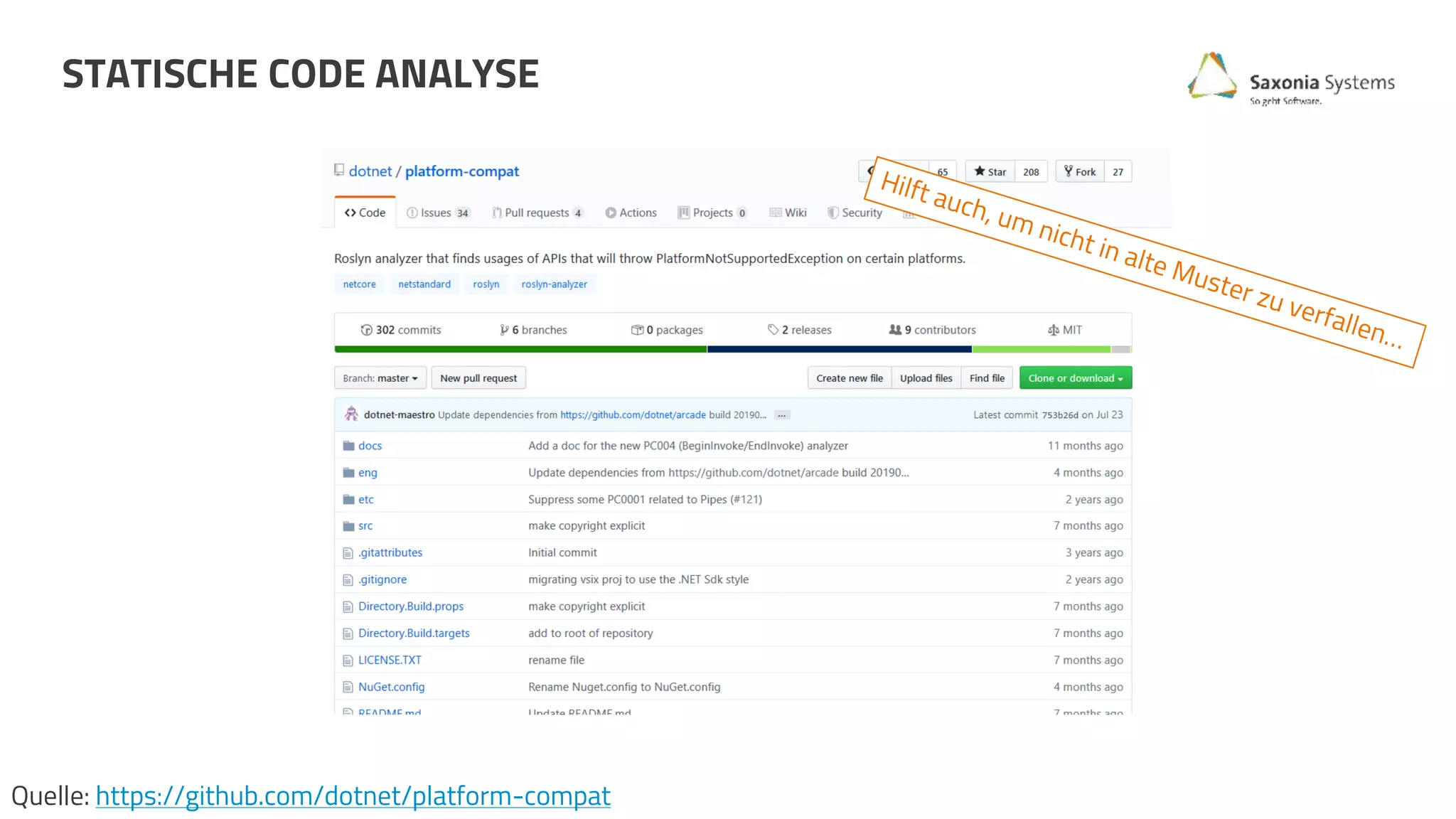
Task: Select the roslyn-analyzer topic tag
Action: [555, 284]
